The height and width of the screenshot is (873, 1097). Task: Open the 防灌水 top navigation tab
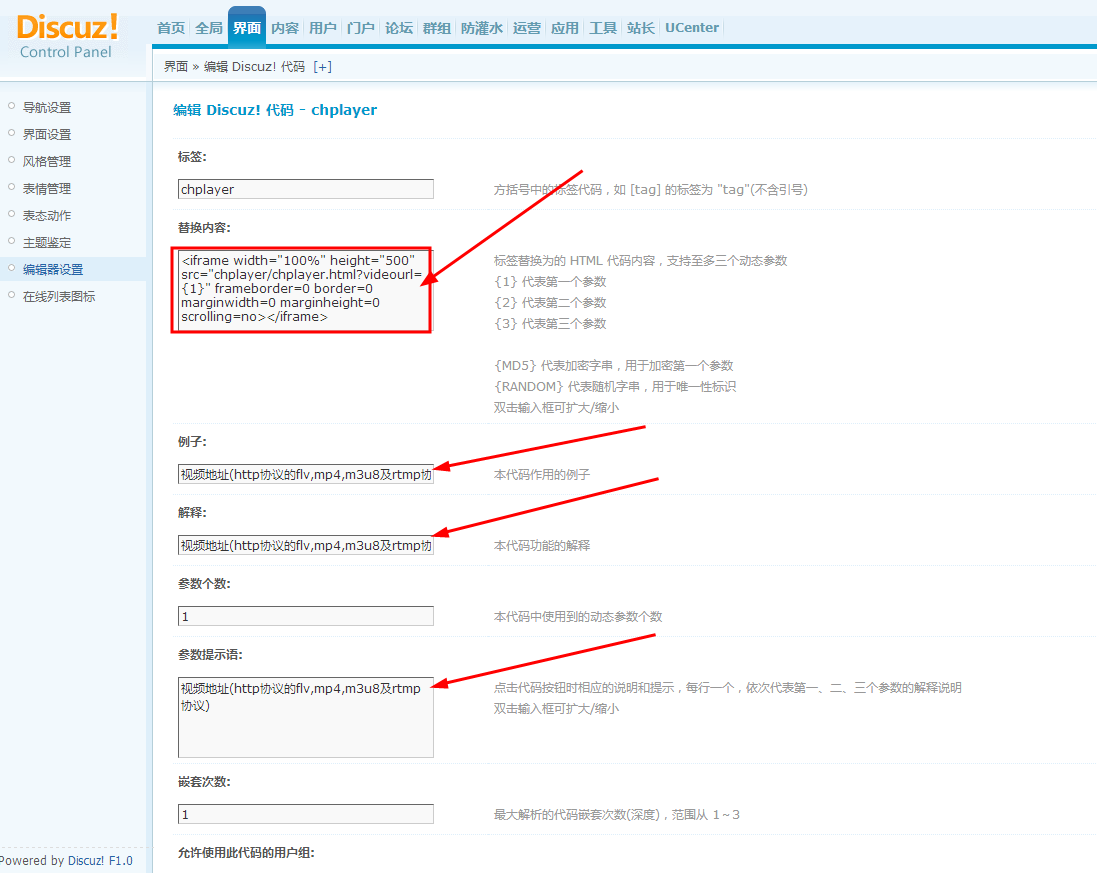[481, 28]
